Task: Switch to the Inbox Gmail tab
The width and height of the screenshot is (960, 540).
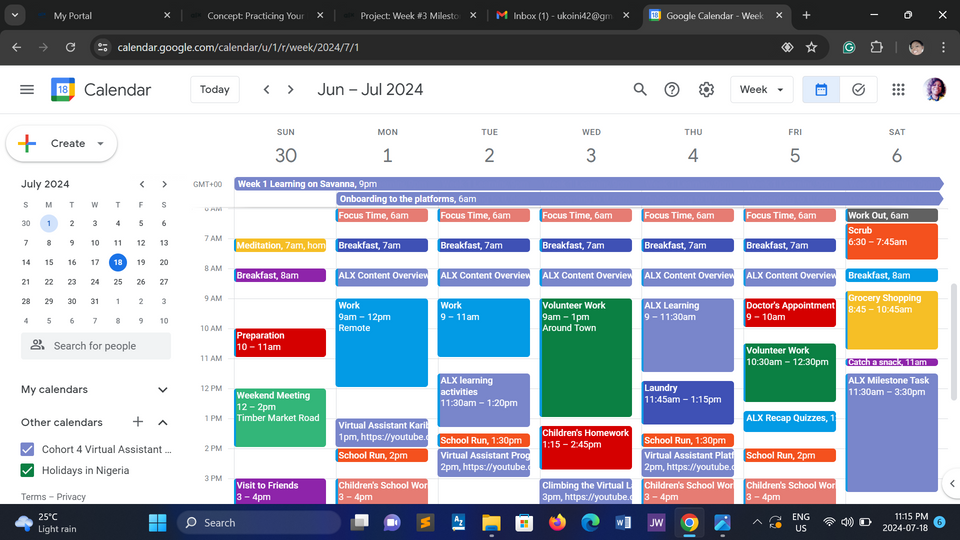Action: point(558,16)
